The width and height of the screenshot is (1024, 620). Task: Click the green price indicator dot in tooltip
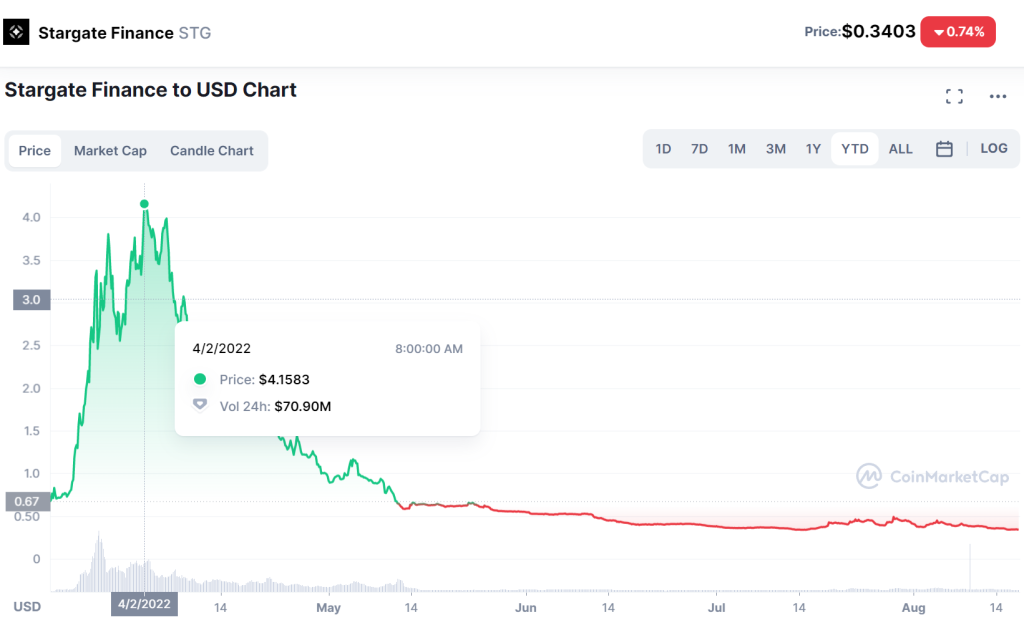coord(200,379)
